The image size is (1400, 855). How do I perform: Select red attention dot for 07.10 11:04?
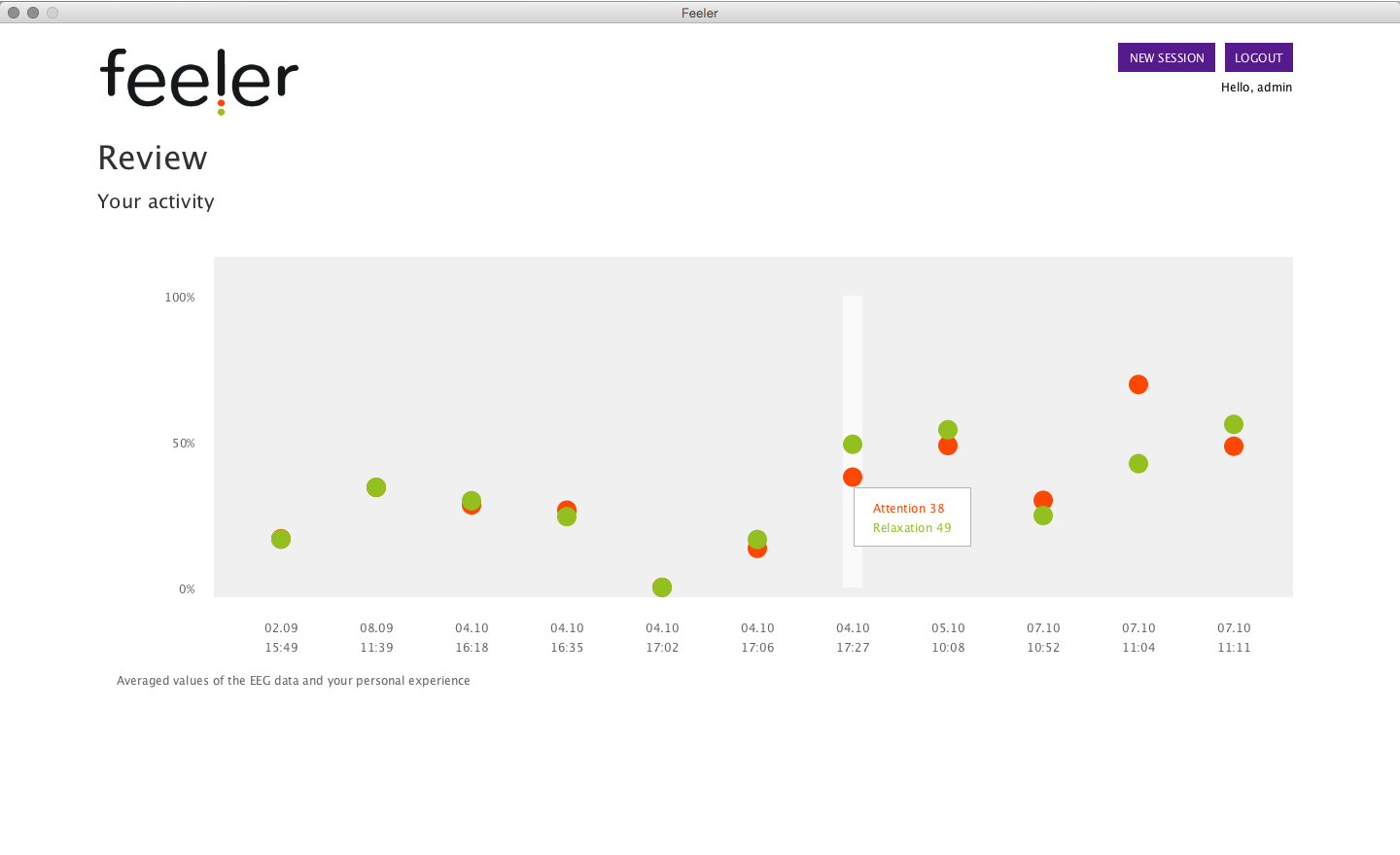[x=1138, y=384]
